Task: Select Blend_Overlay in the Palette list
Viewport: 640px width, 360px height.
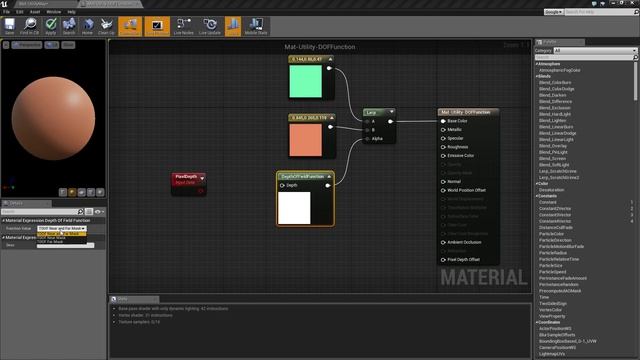Action: [x=553, y=146]
